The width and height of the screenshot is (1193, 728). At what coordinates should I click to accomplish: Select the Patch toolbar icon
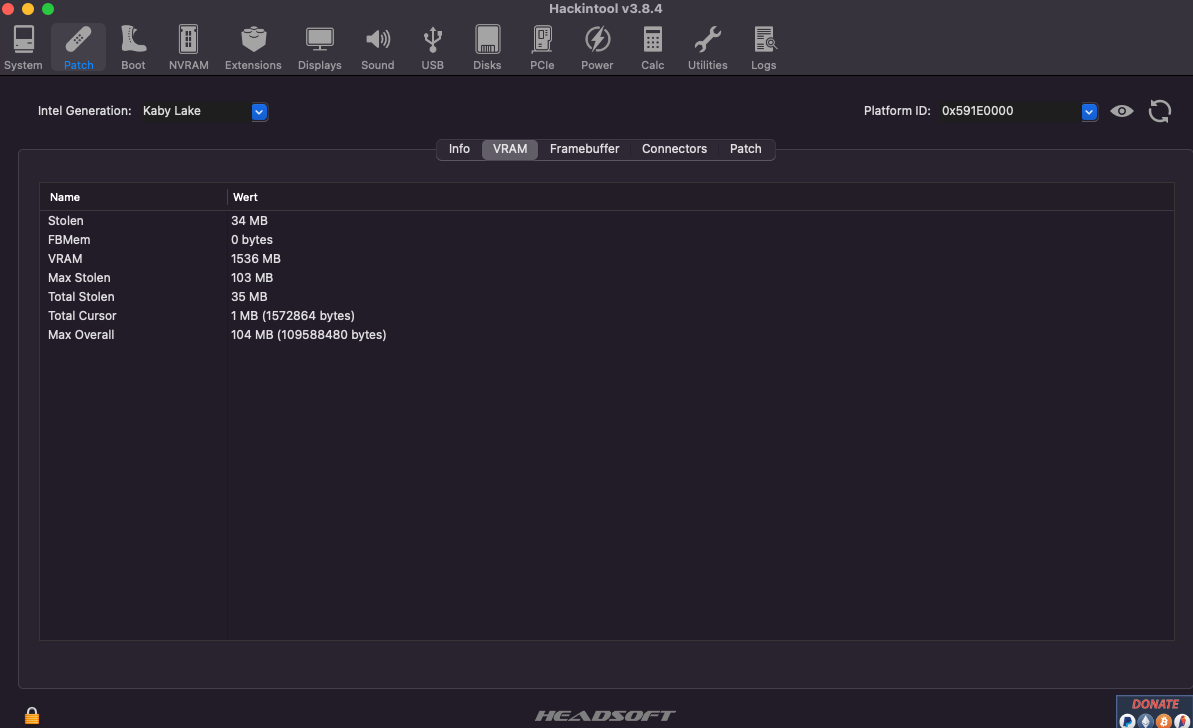tap(78, 48)
